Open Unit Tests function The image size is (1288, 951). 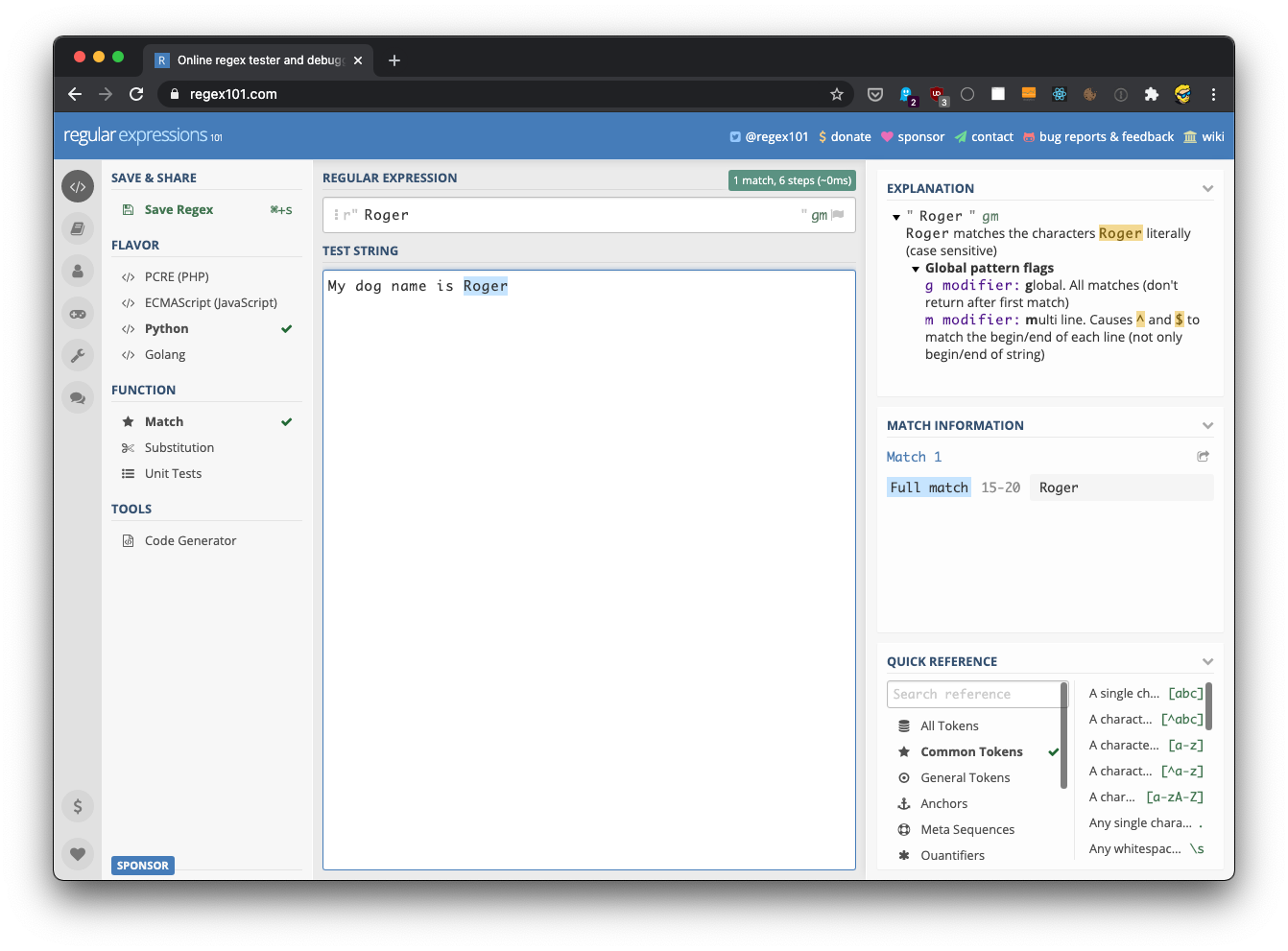173,473
